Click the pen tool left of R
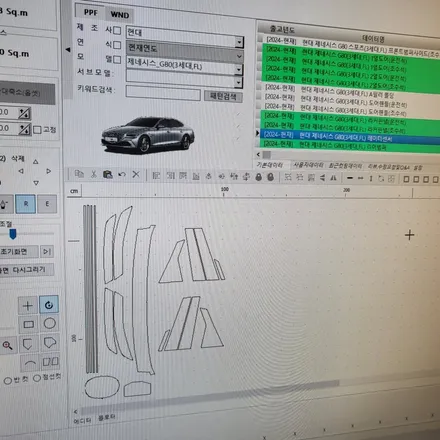Screen dimensions: 440x440 click(5, 204)
